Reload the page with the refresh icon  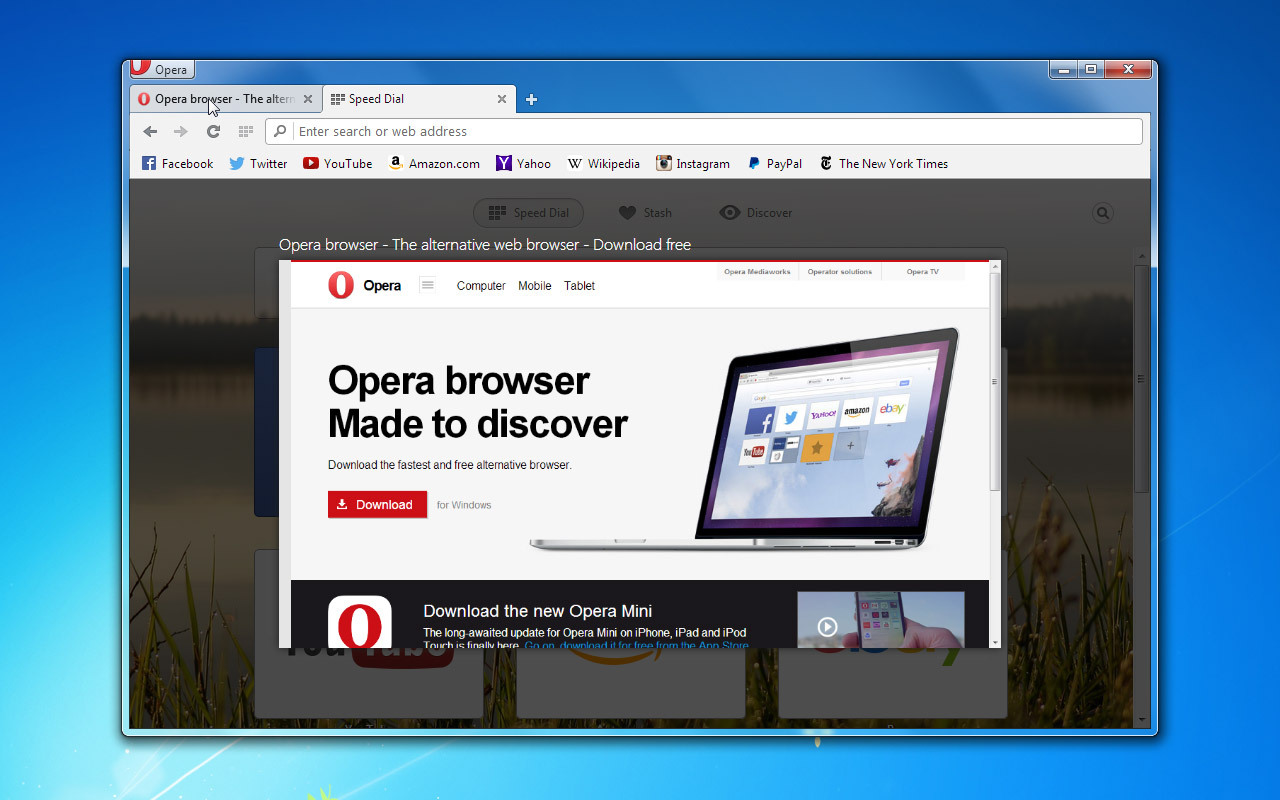pos(213,132)
